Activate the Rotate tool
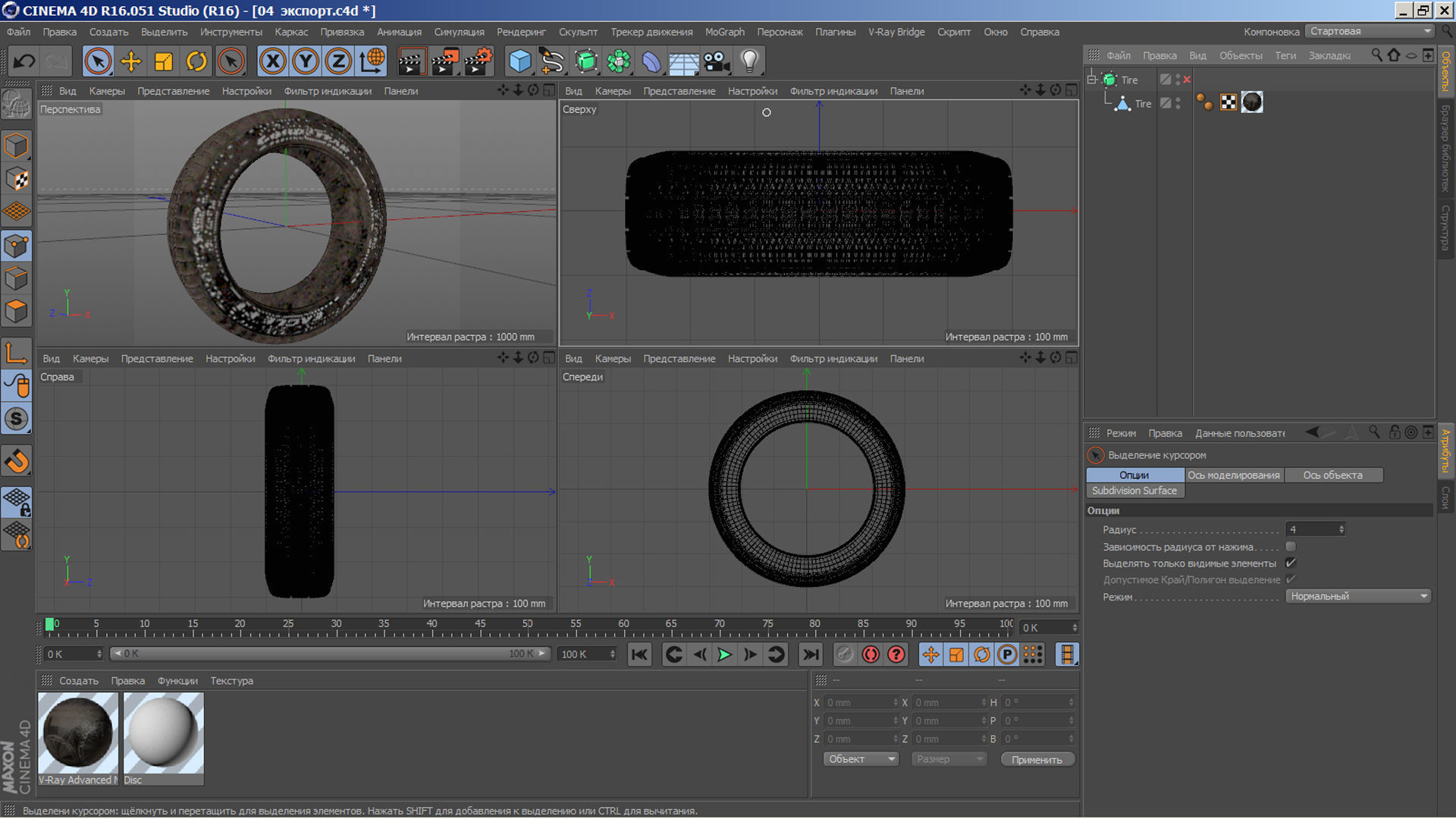Viewport: 1456px width, 819px height. tap(196, 61)
